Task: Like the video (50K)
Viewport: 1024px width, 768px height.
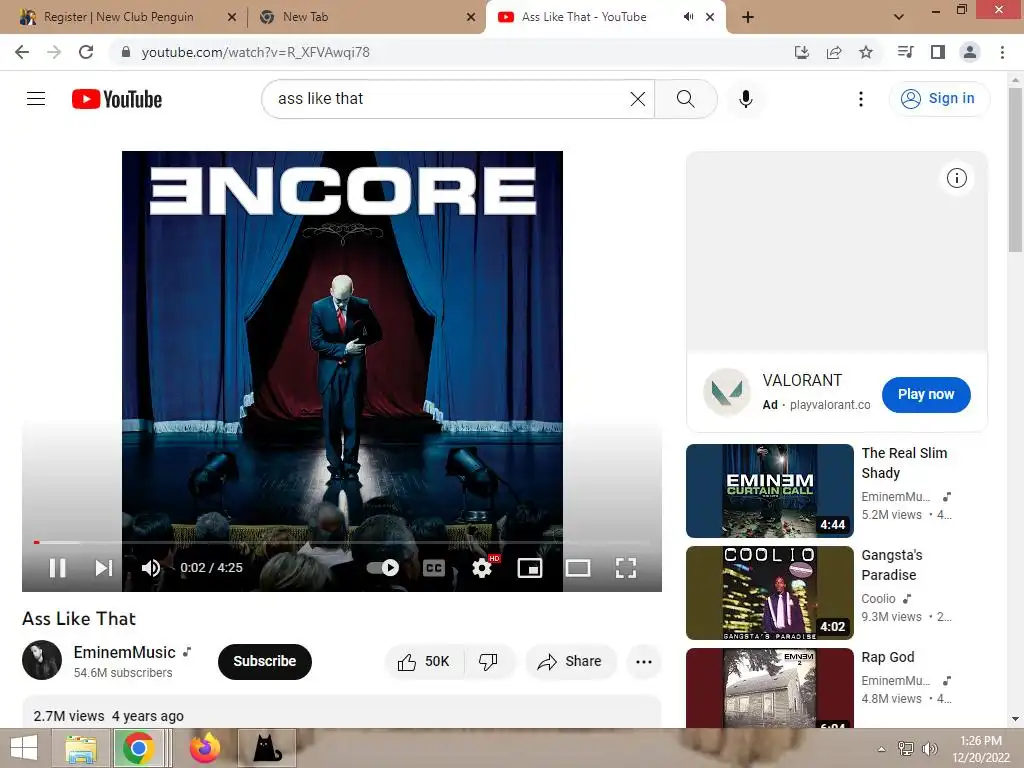Action: coord(424,662)
